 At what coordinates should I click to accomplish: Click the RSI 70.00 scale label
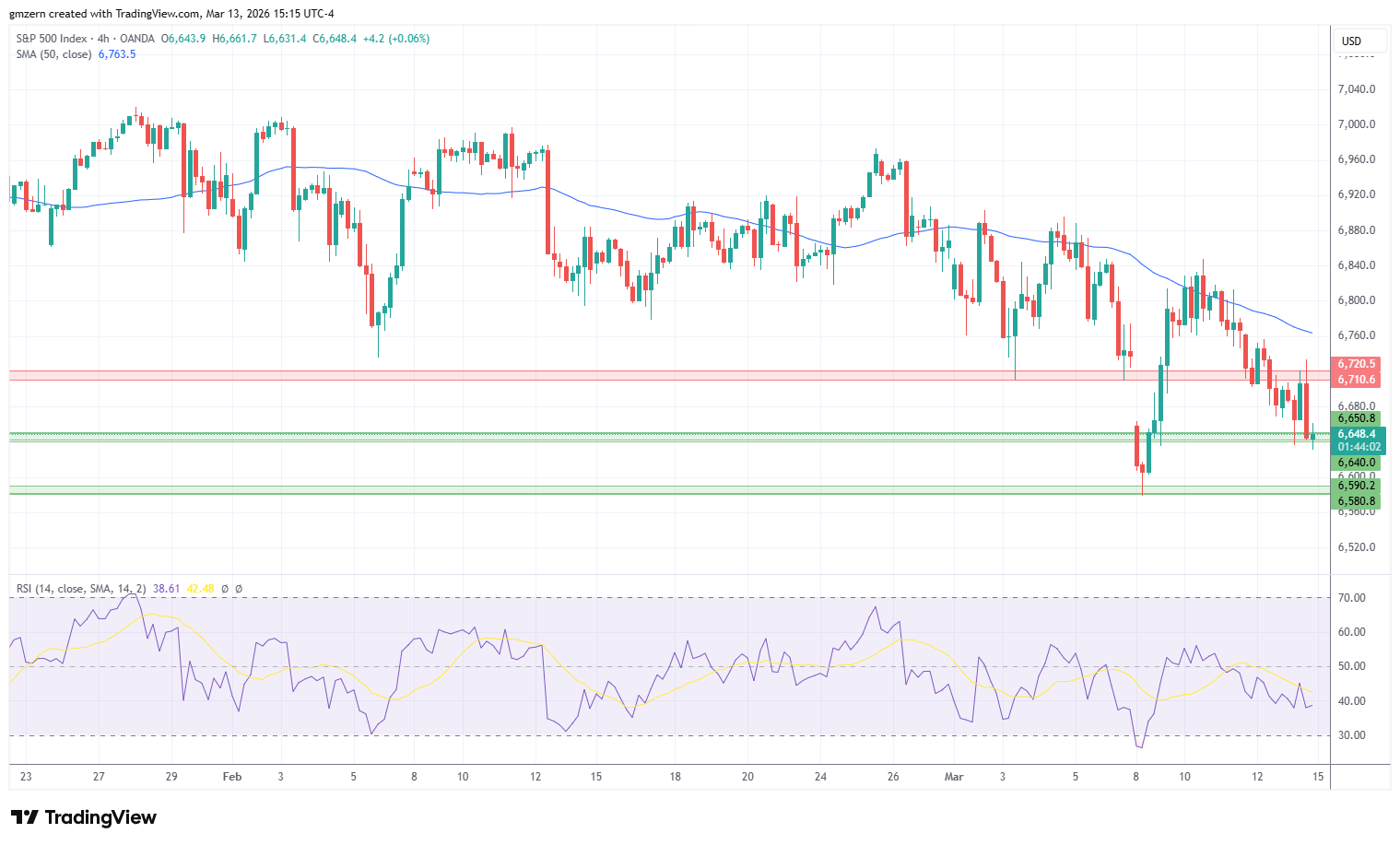[x=1352, y=598]
